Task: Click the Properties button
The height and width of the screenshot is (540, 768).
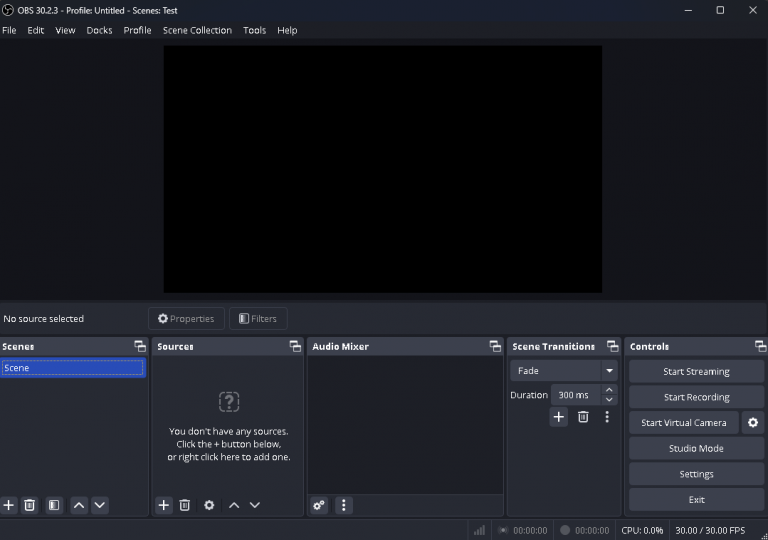Action: pos(186,319)
